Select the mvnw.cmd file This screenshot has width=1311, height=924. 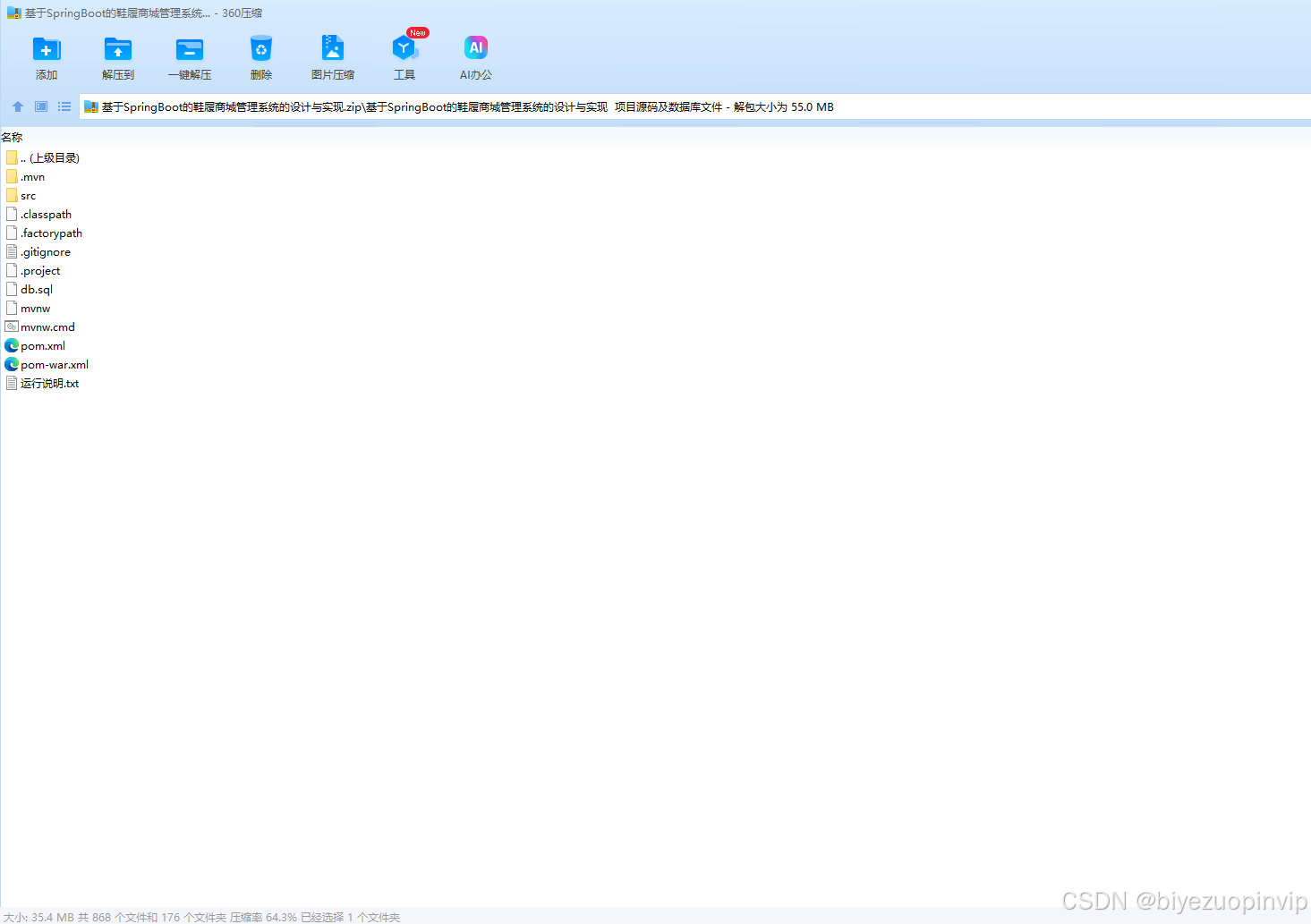tap(40, 327)
